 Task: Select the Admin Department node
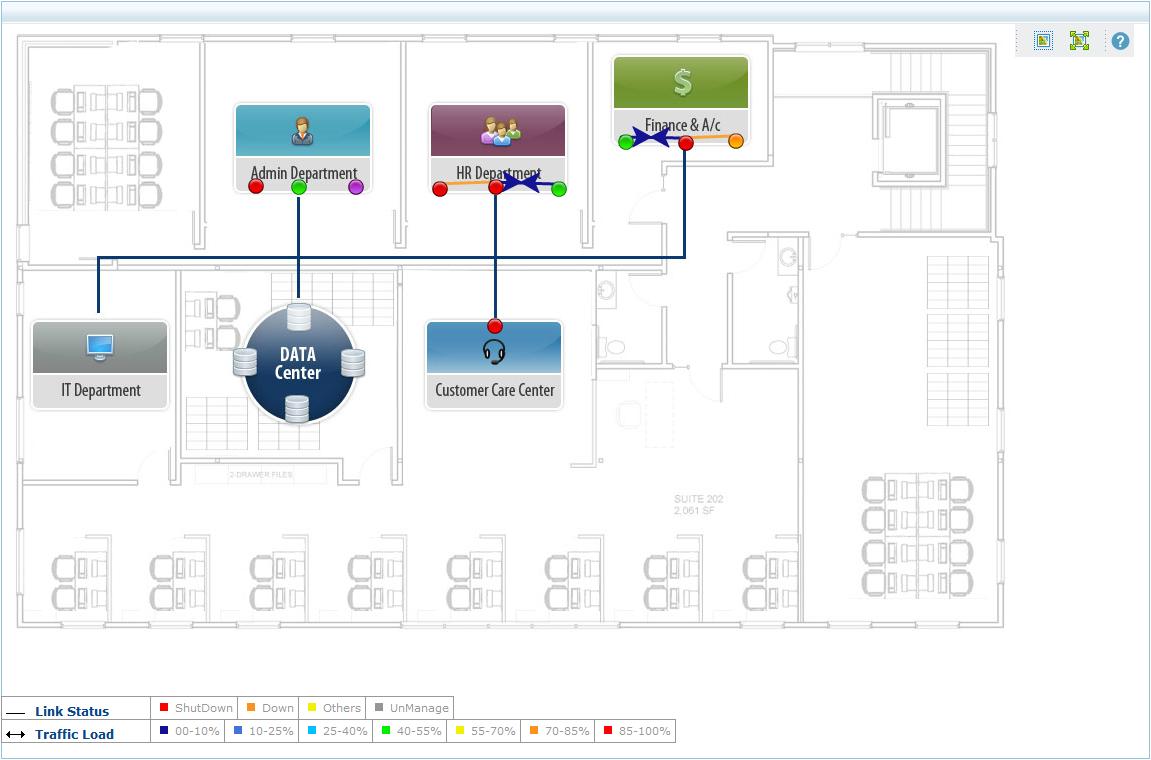tap(303, 148)
